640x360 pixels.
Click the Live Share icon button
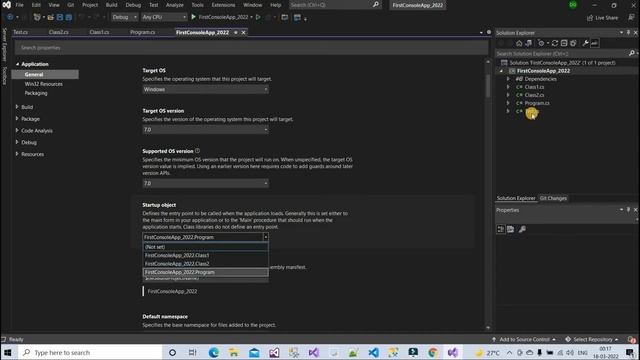pyautogui.click(x=602, y=18)
